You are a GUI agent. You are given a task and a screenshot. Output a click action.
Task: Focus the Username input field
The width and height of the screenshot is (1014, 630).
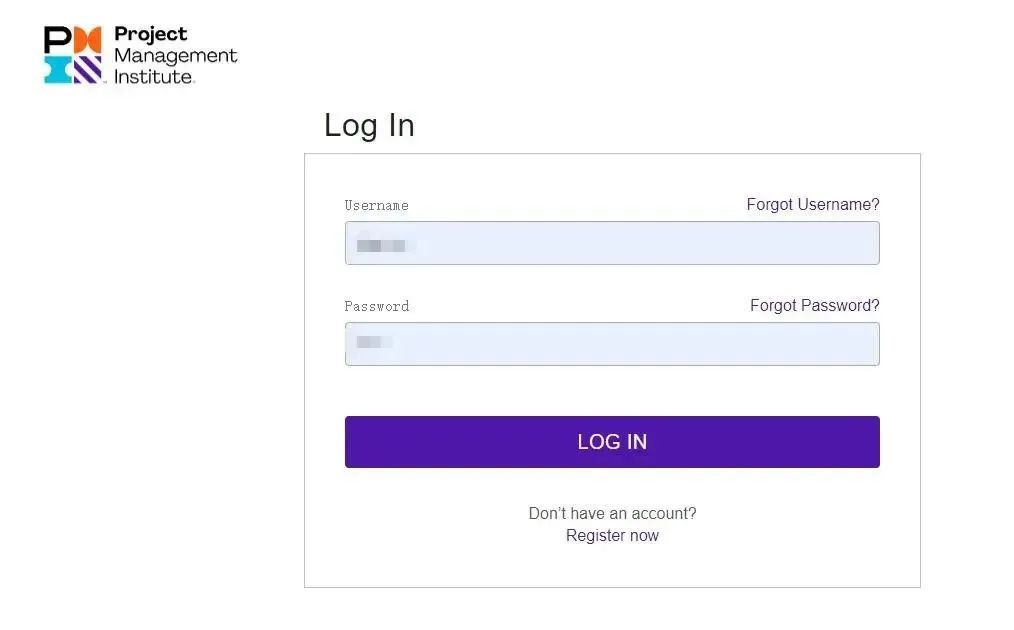[x=640, y=243]
